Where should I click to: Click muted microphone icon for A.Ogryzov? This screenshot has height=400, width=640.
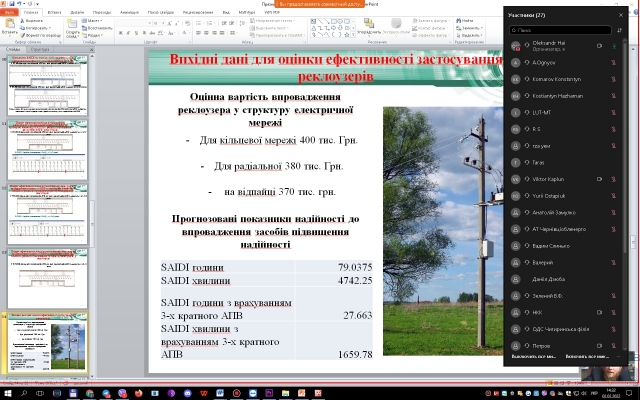click(x=612, y=62)
